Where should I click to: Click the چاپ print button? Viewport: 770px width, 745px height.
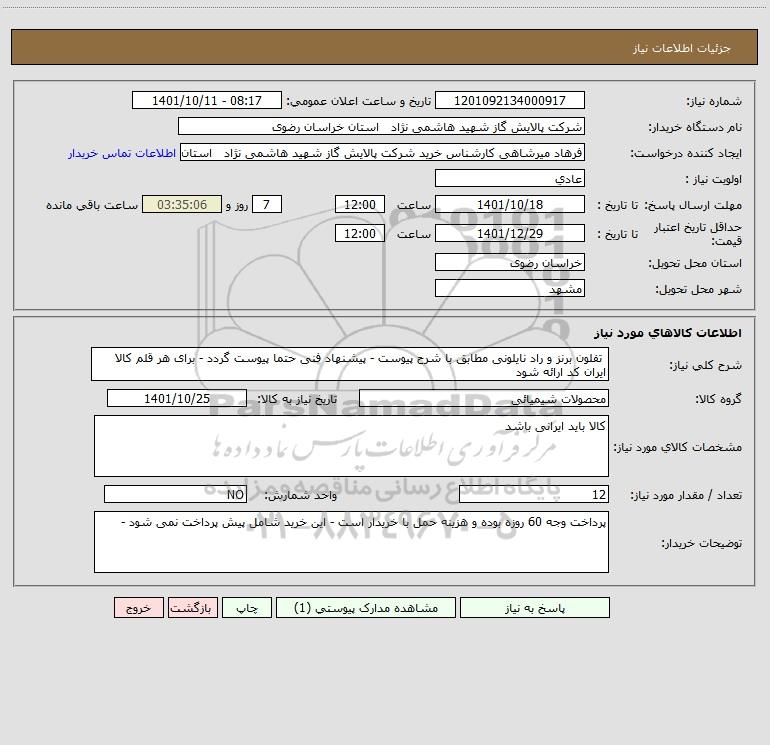click(247, 607)
